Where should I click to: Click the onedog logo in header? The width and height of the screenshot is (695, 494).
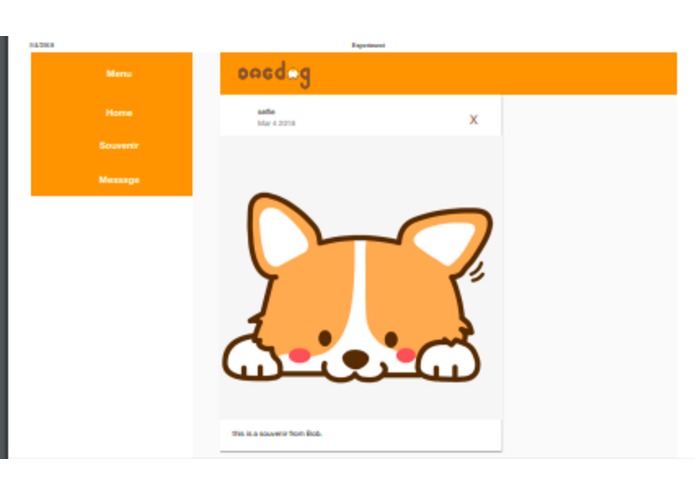click(x=274, y=74)
